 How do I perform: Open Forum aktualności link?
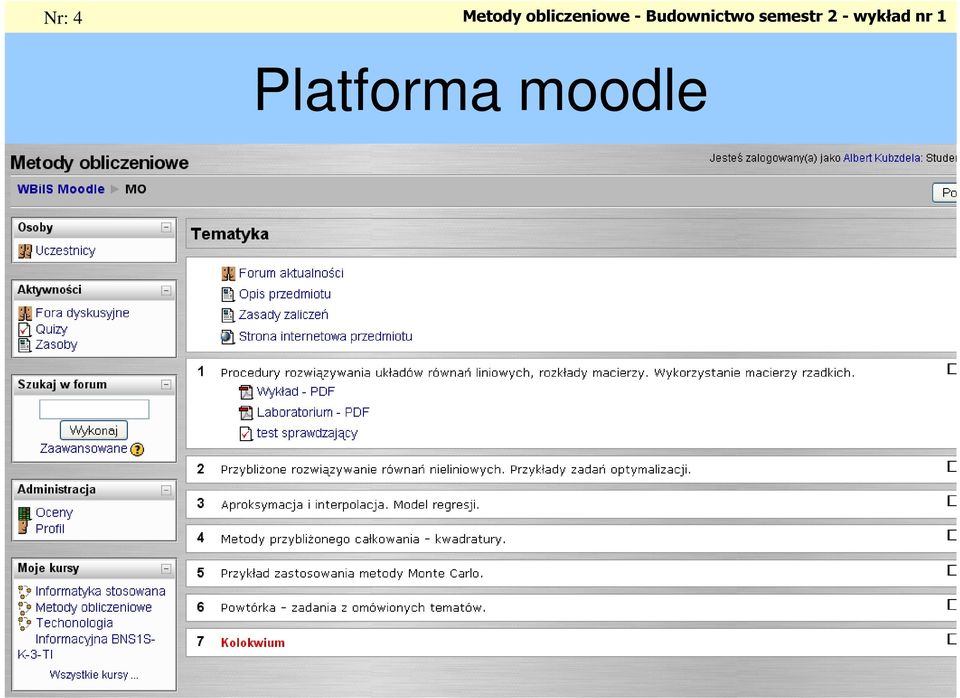[x=291, y=273]
